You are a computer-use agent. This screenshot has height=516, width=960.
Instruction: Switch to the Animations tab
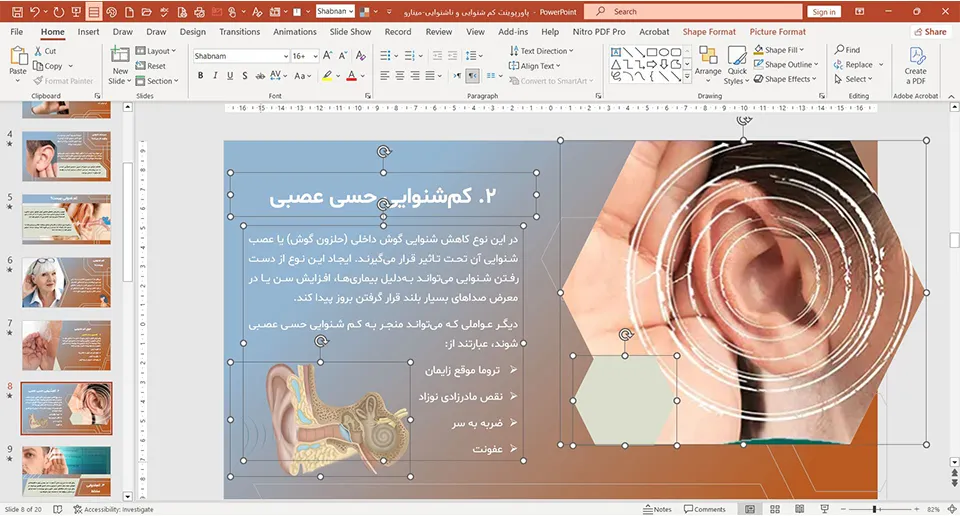[294, 32]
